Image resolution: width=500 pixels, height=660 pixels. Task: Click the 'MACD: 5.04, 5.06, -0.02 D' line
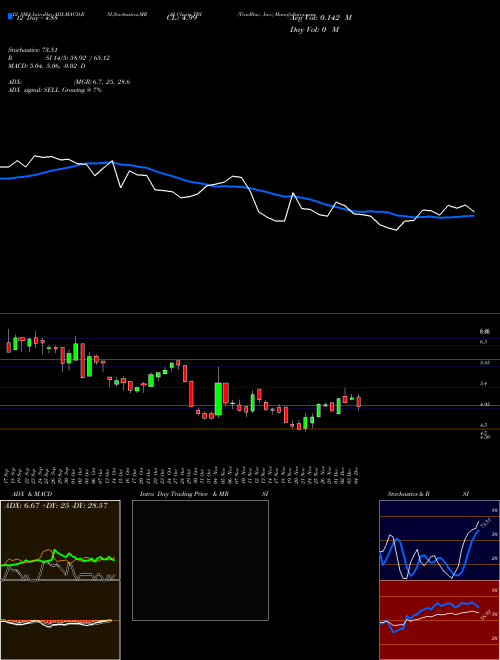coord(47,66)
